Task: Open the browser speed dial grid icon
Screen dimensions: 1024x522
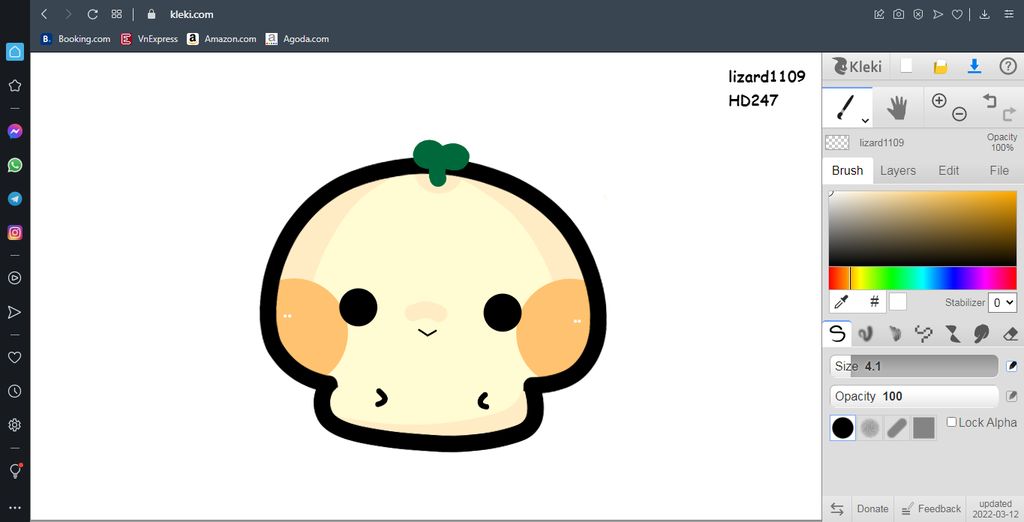Action: pyautogui.click(x=117, y=14)
